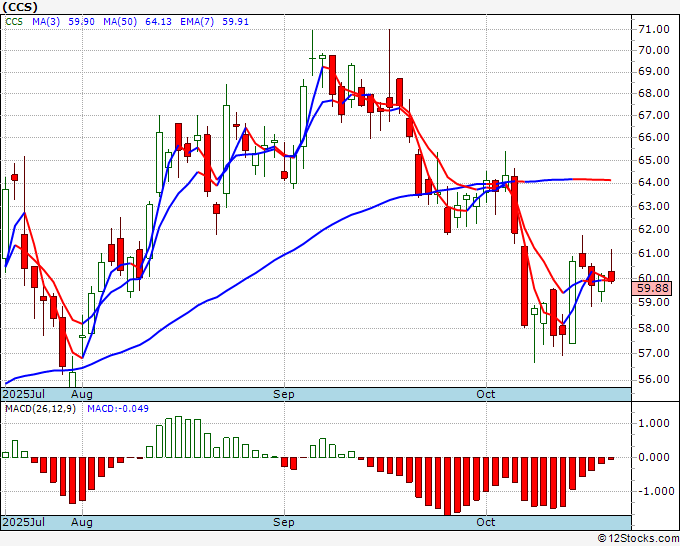Click the 63.00 price axis label

point(654,206)
